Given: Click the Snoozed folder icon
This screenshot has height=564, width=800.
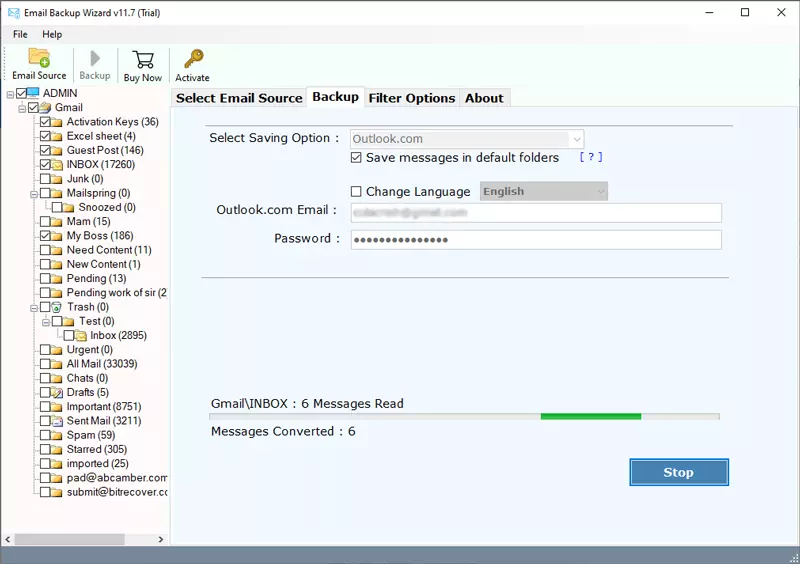Looking at the screenshot, I should [69, 207].
